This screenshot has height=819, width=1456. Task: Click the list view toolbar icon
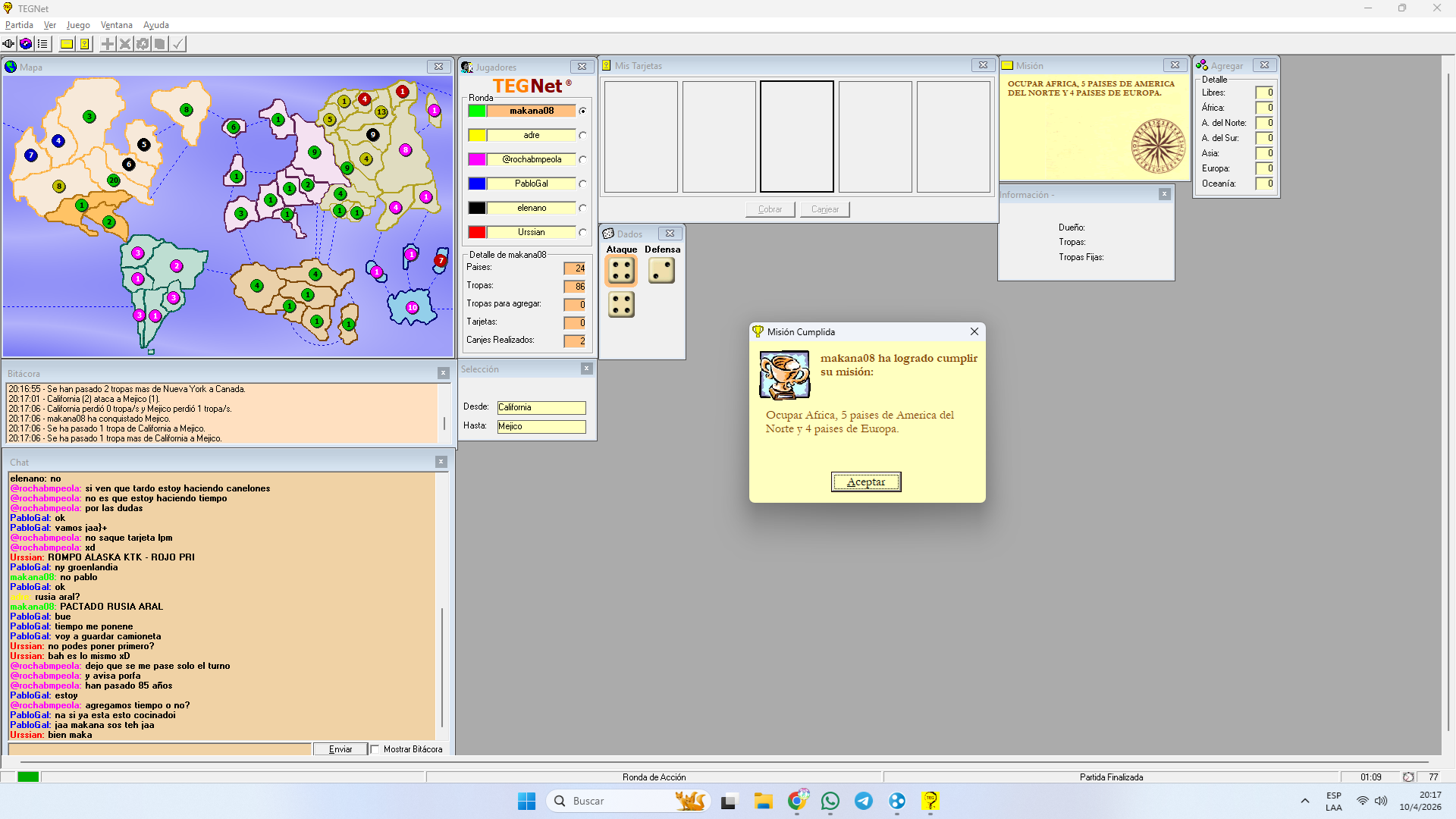tap(42, 44)
